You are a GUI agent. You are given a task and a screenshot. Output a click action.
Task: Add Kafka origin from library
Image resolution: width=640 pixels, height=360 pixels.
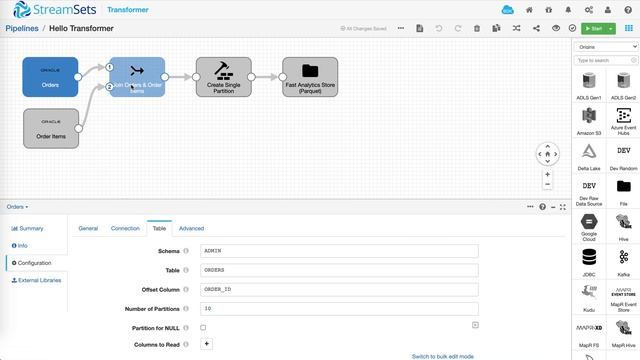[623, 263]
